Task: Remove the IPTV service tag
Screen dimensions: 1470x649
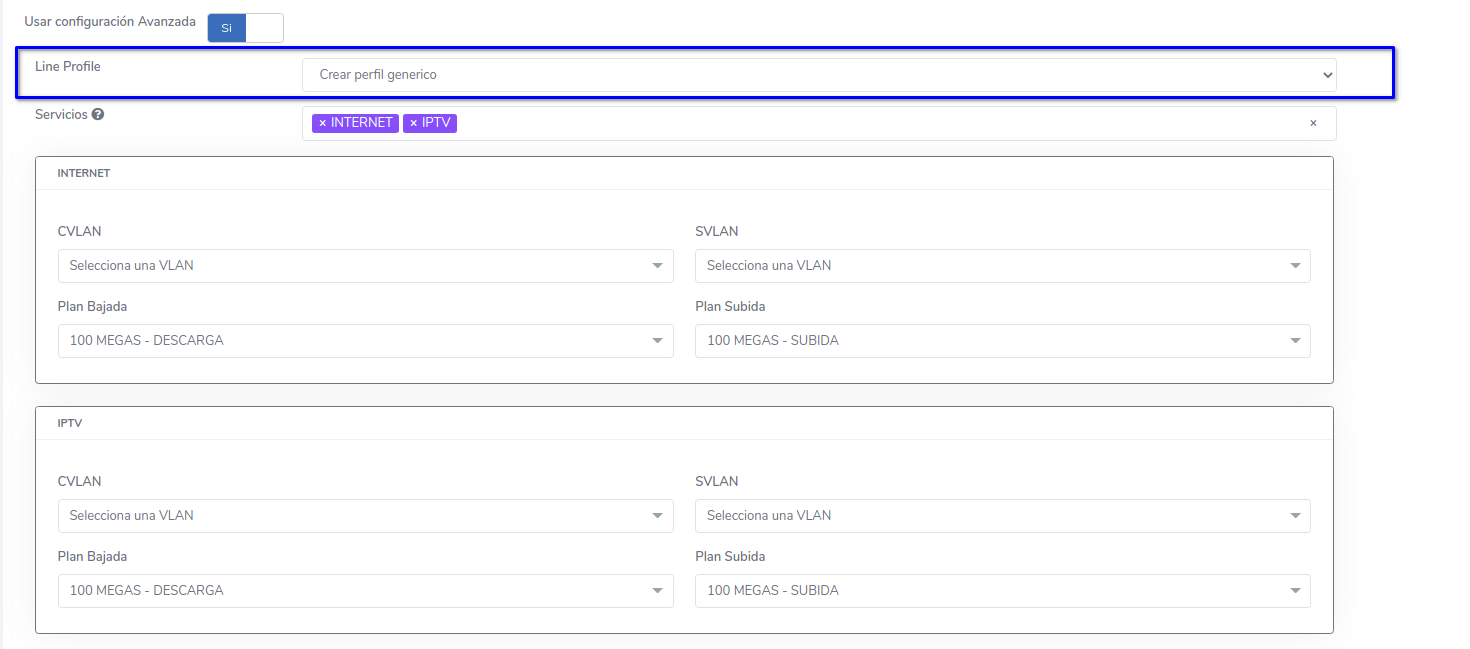Action: click(x=413, y=123)
